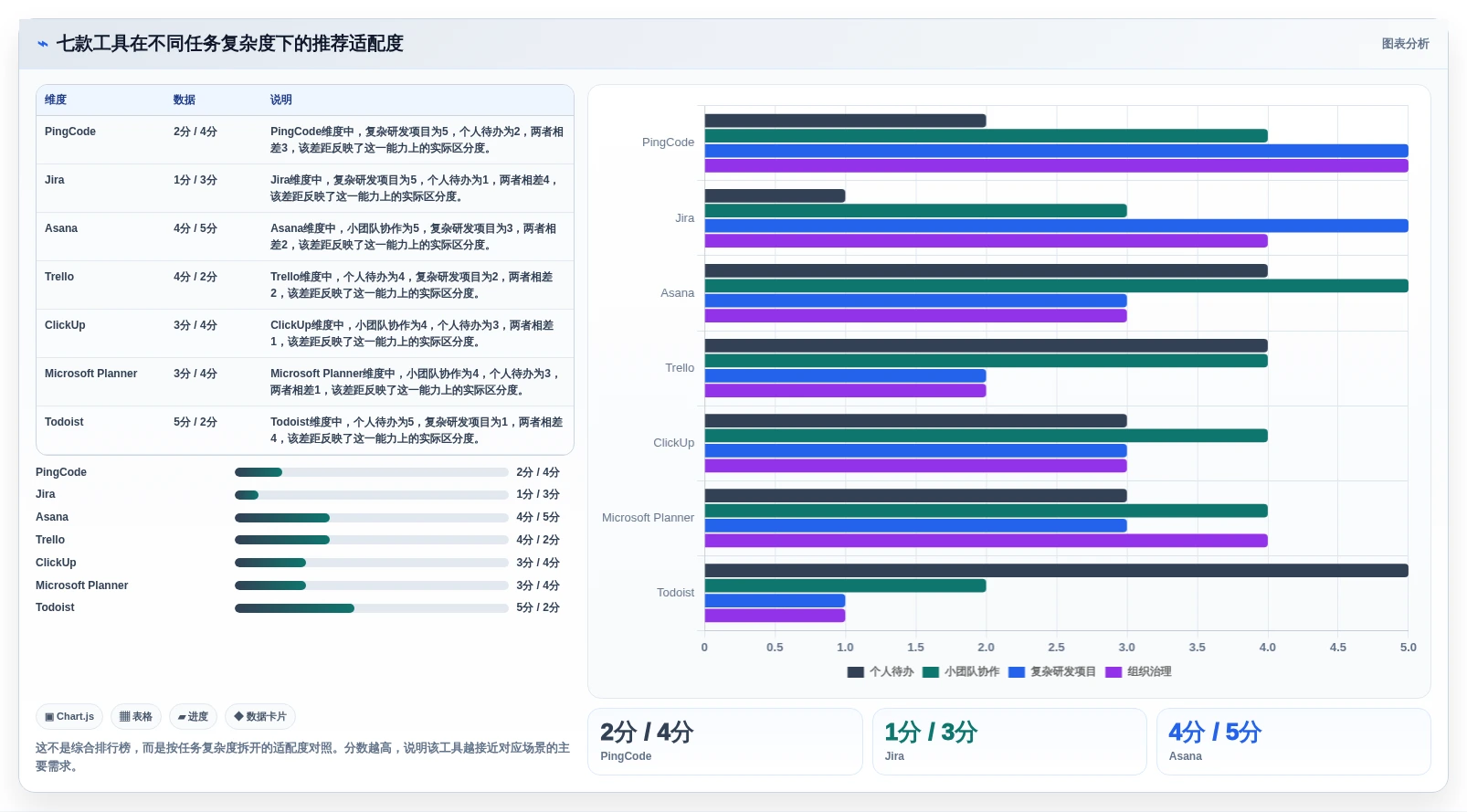Click the Jira progress bar
The image size is (1467, 812).
tap(372, 495)
